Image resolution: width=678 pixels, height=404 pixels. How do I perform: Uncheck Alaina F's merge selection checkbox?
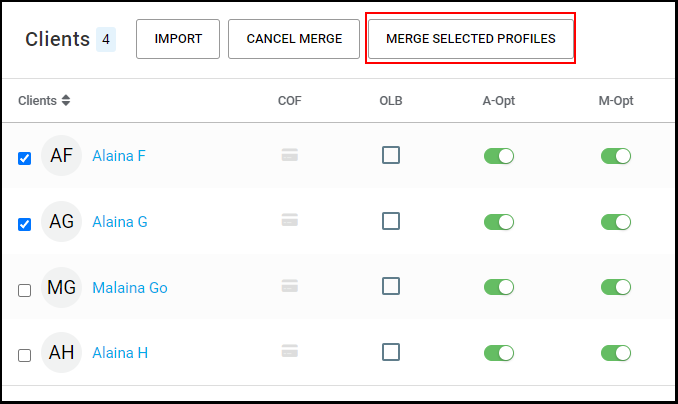pos(25,159)
